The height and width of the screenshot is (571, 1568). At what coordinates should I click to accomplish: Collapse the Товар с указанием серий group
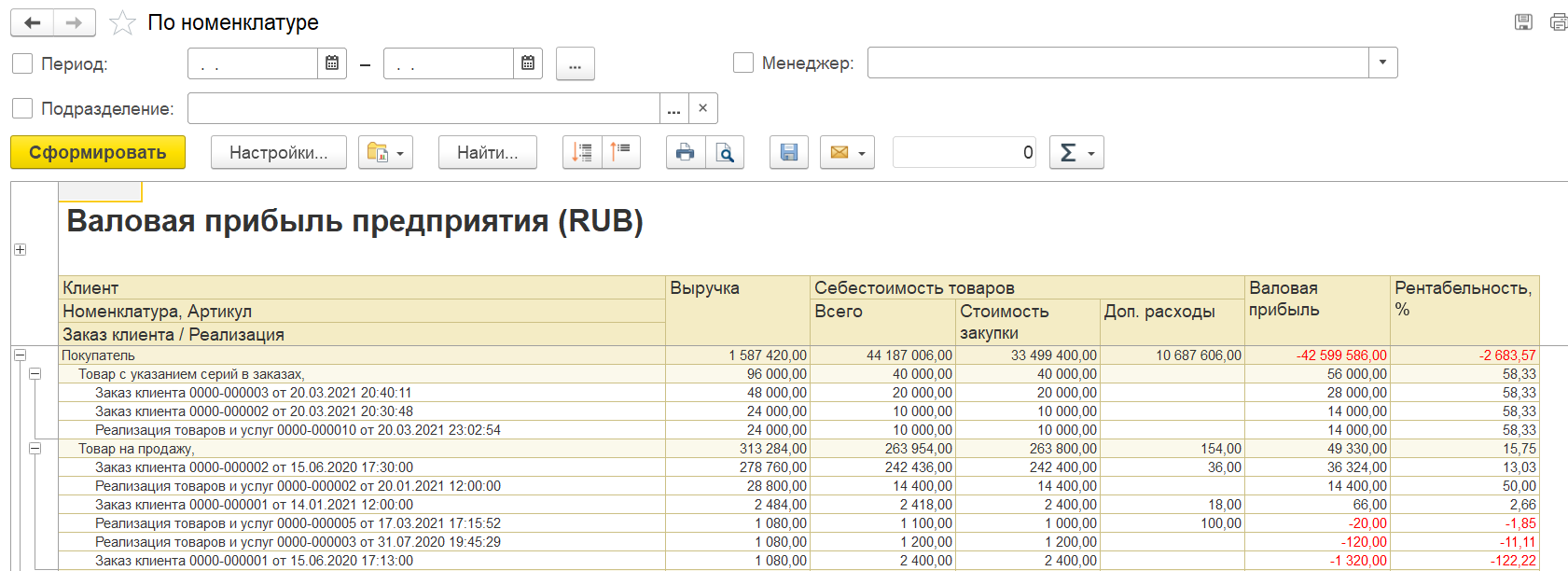coord(35,373)
